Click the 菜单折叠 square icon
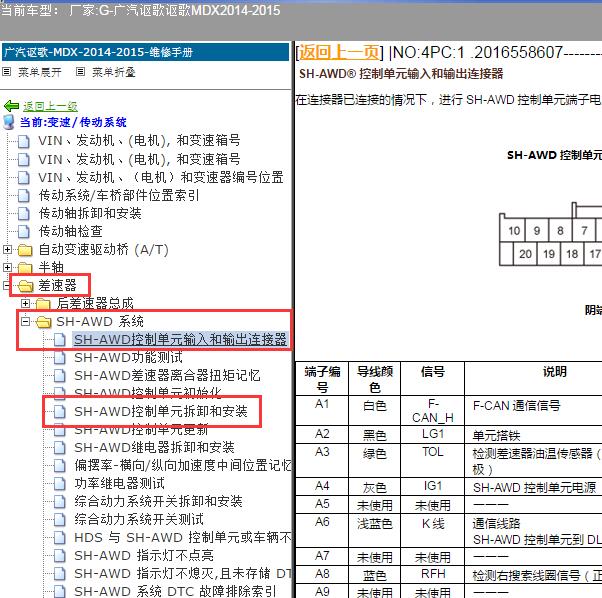Image resolution: width=602 pixels, height=598 pixels. point(80,72)
